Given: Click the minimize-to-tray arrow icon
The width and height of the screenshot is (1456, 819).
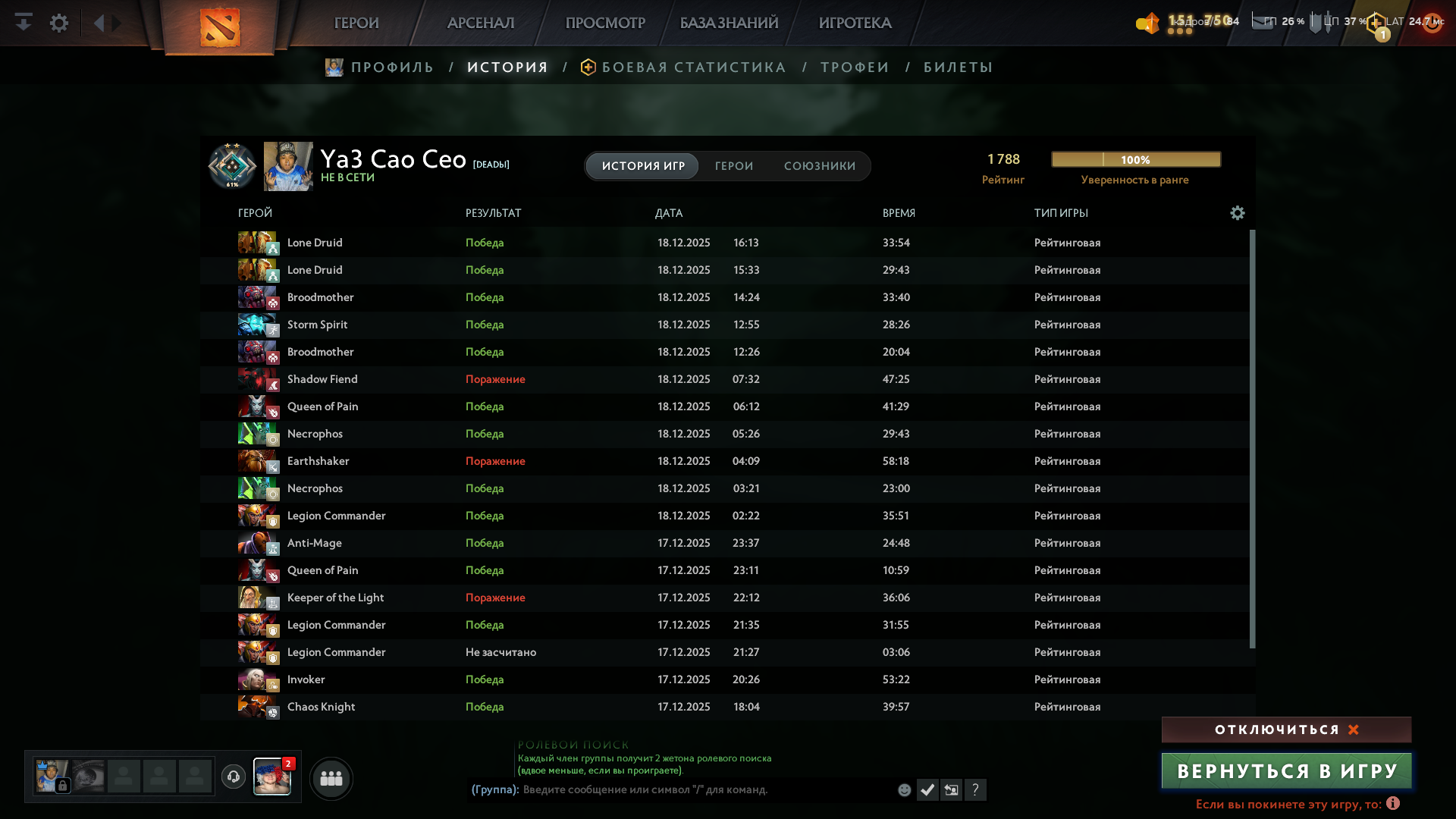Looking at the screenshot, I should pos(24,23).
